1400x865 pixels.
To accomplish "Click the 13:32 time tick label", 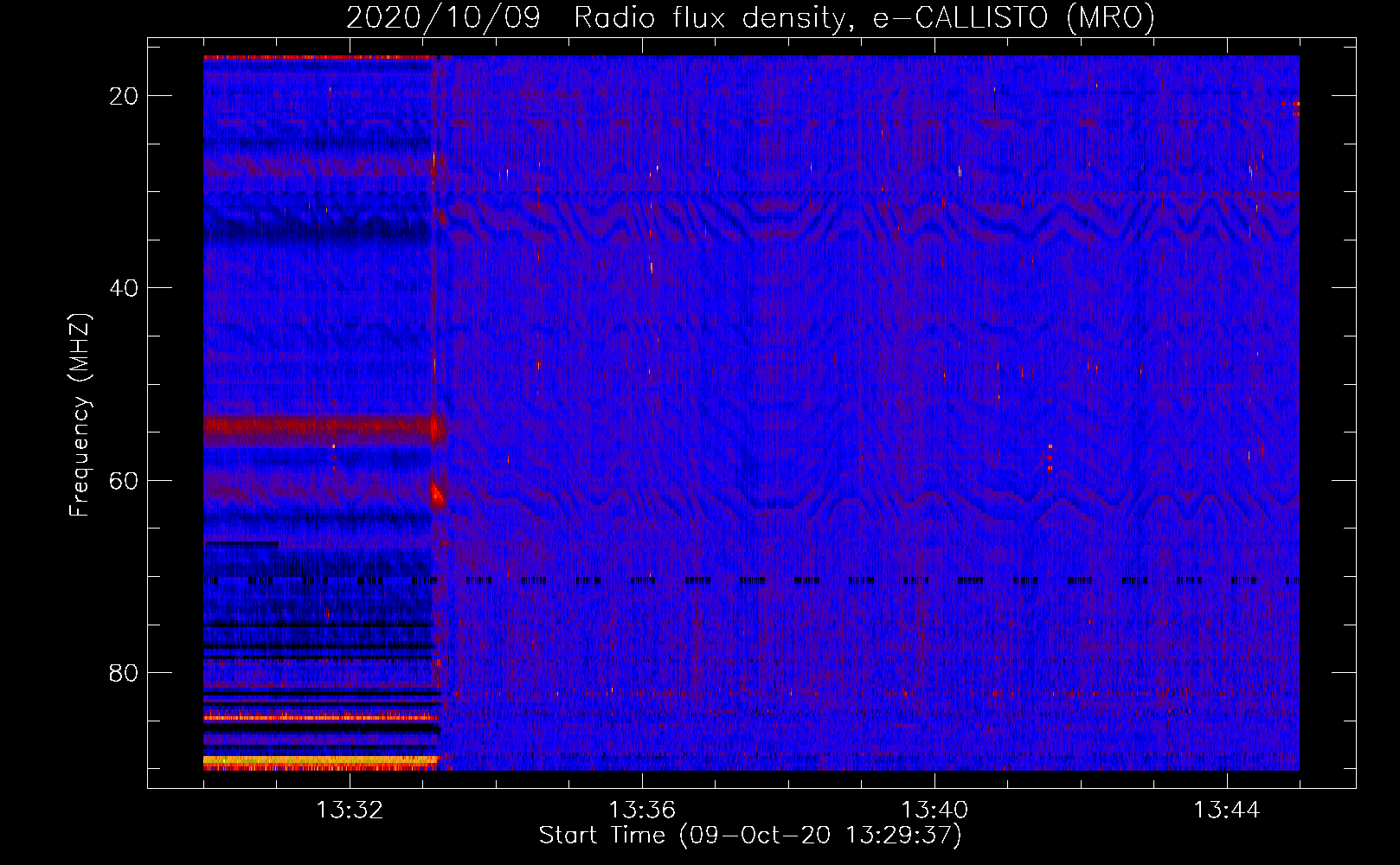I will 350,811.
